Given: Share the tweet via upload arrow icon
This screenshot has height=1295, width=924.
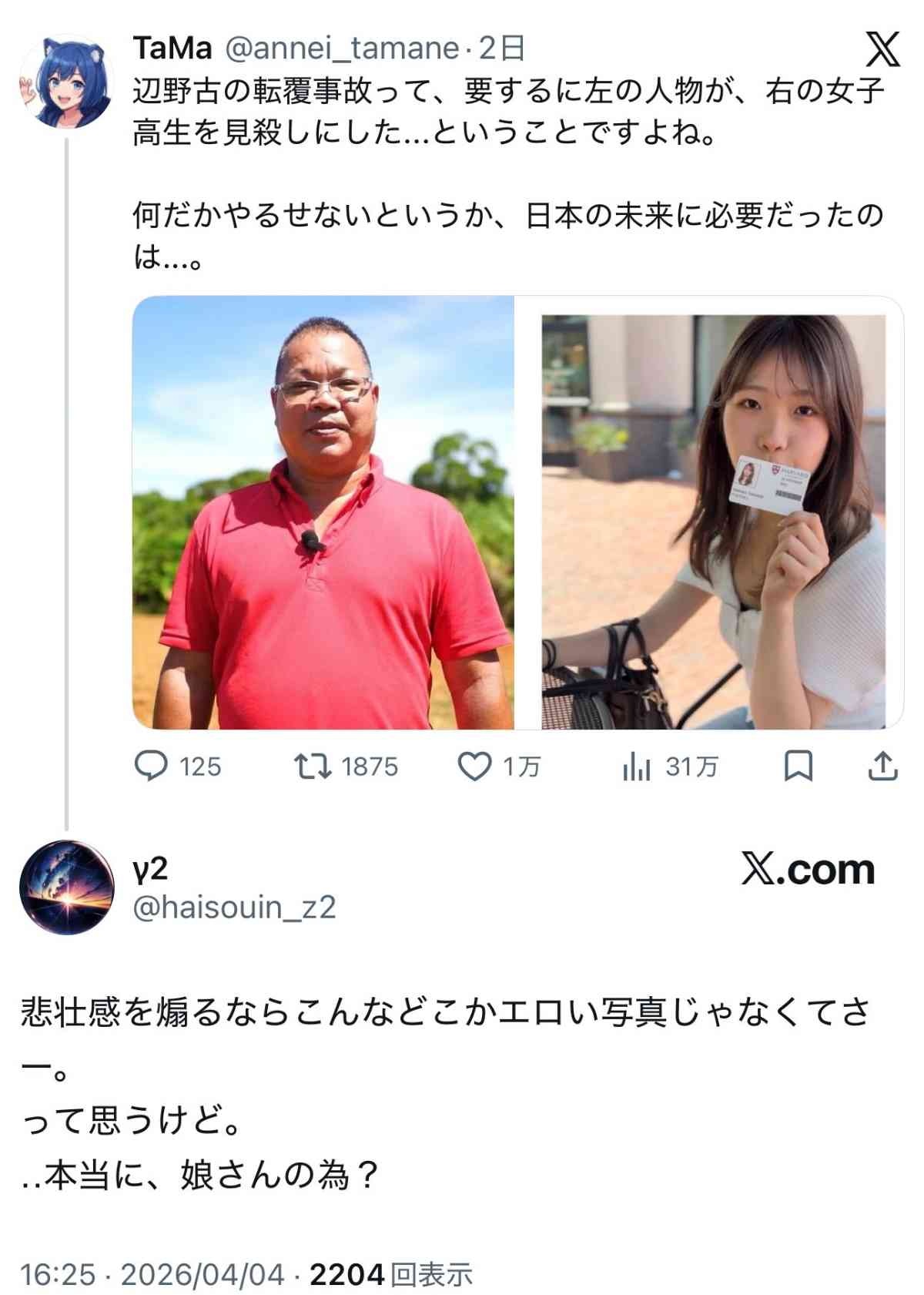Looking at the screenshot, I should [x=883, y=767].
